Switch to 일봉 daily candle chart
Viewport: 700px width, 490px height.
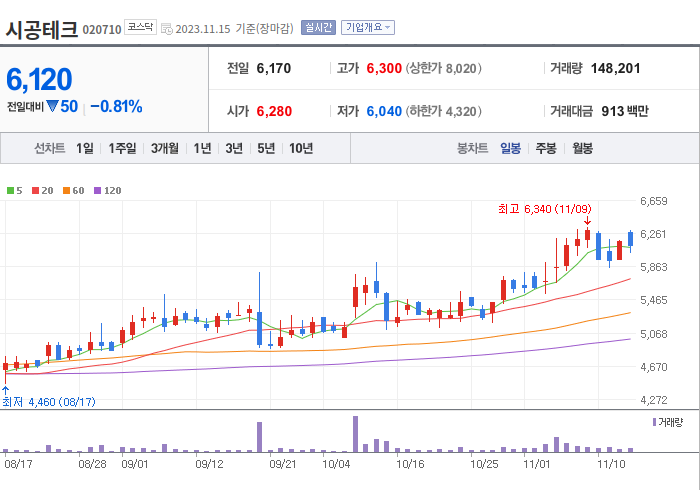pos(510,148)
